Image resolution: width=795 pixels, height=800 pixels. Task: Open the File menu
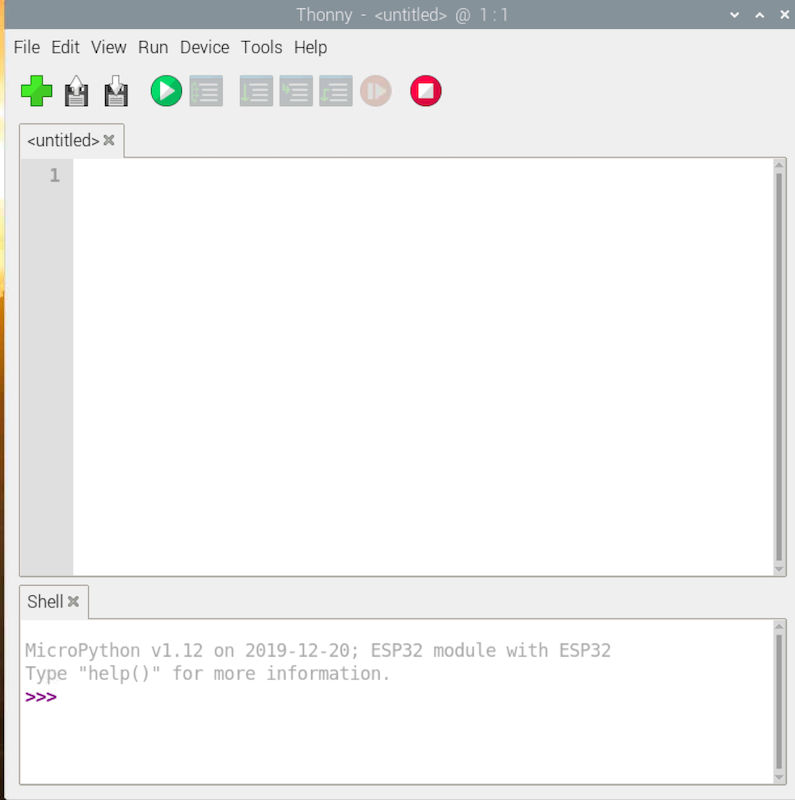pyautogui.click(x=27, y=47)
